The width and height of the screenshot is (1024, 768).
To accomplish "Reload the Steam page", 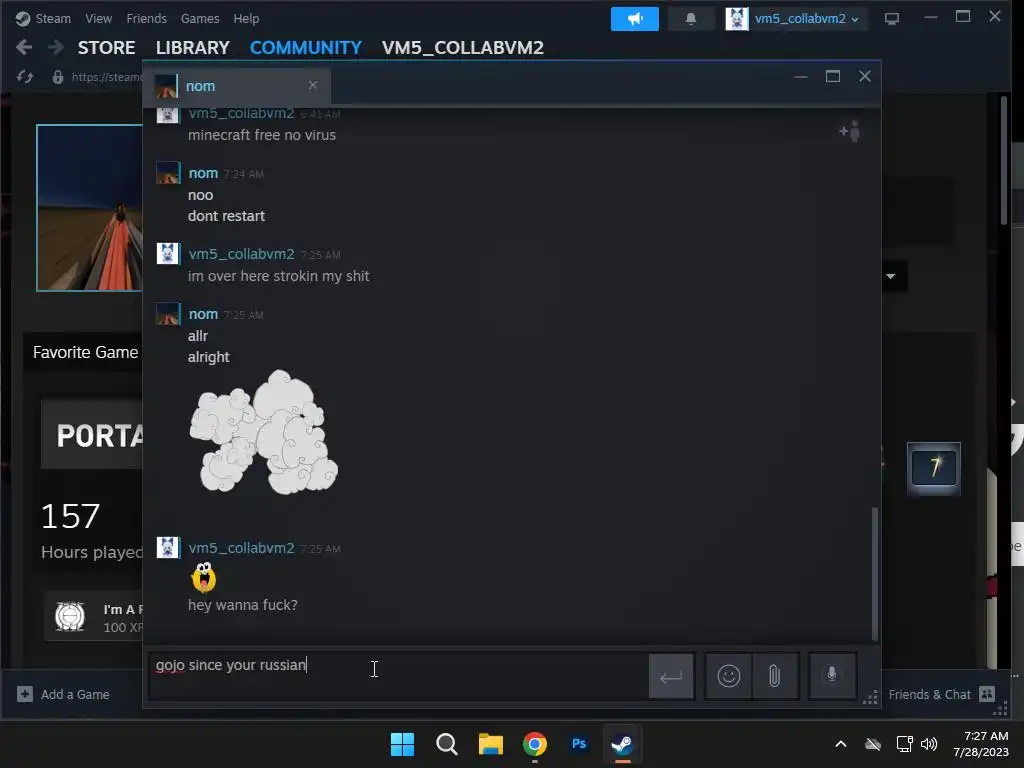I will [x=25, y=77].
